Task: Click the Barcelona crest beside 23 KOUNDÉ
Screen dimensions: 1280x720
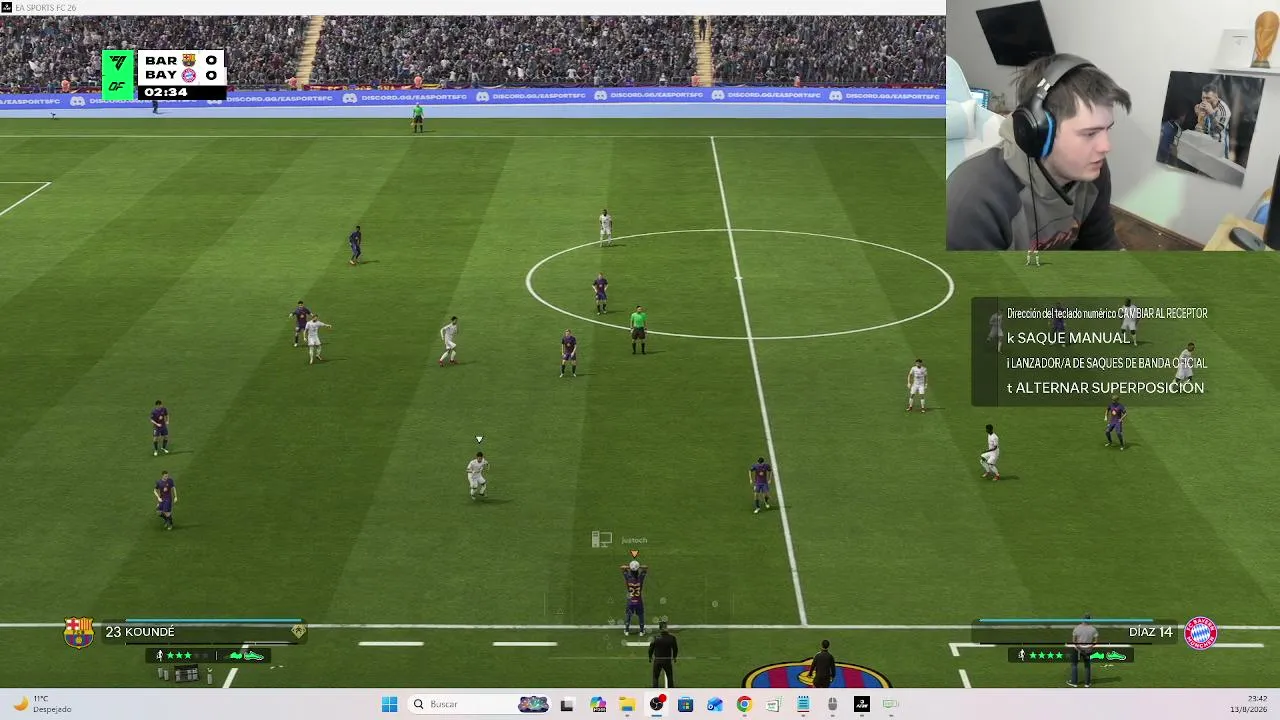Action: click(x=79, y=632)
